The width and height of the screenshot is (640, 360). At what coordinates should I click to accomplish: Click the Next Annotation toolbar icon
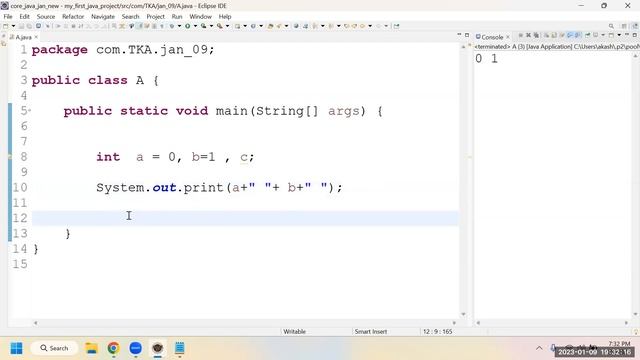pos(315,26)
